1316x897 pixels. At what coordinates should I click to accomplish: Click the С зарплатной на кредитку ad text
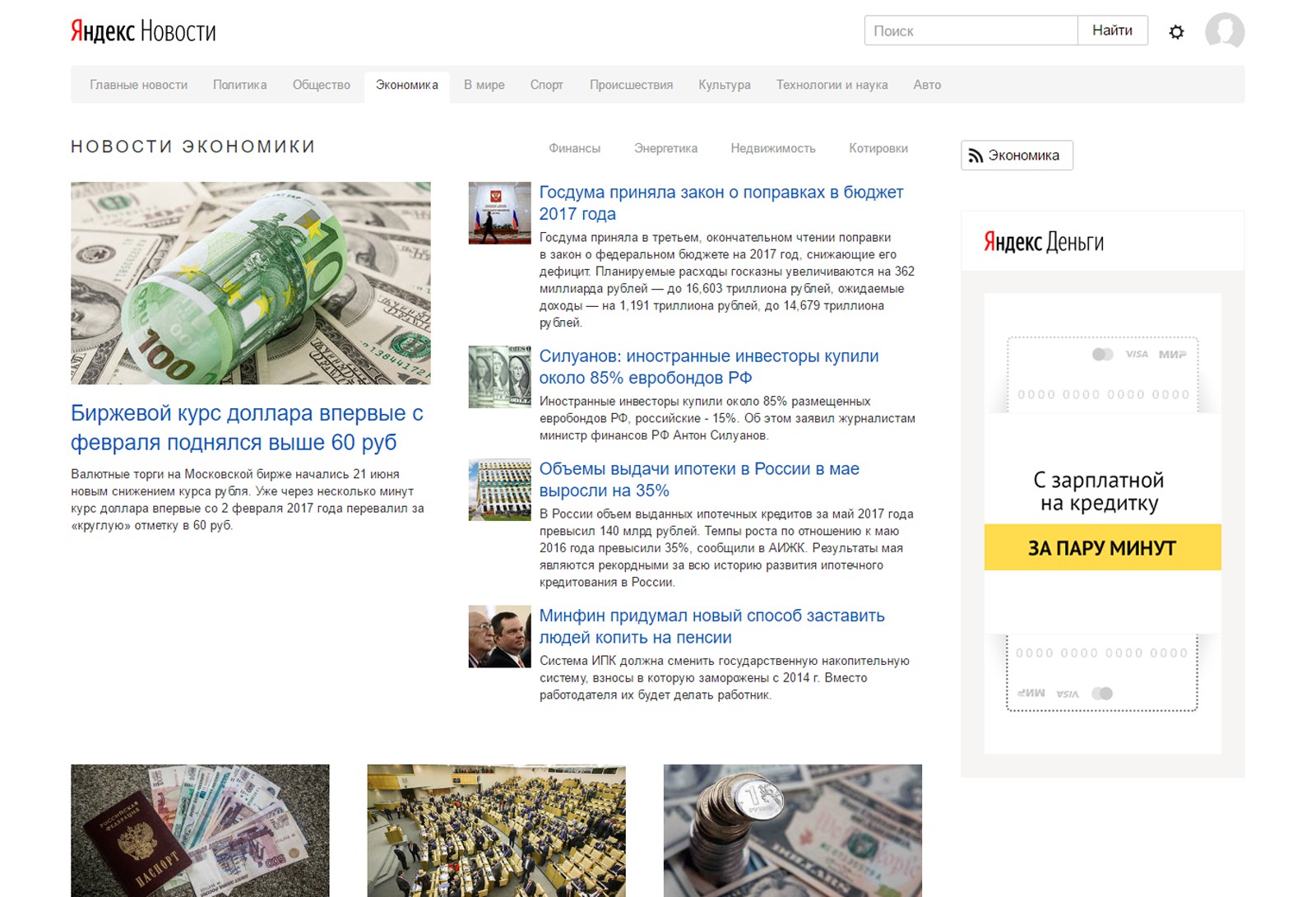click(x=1099, y=491)
